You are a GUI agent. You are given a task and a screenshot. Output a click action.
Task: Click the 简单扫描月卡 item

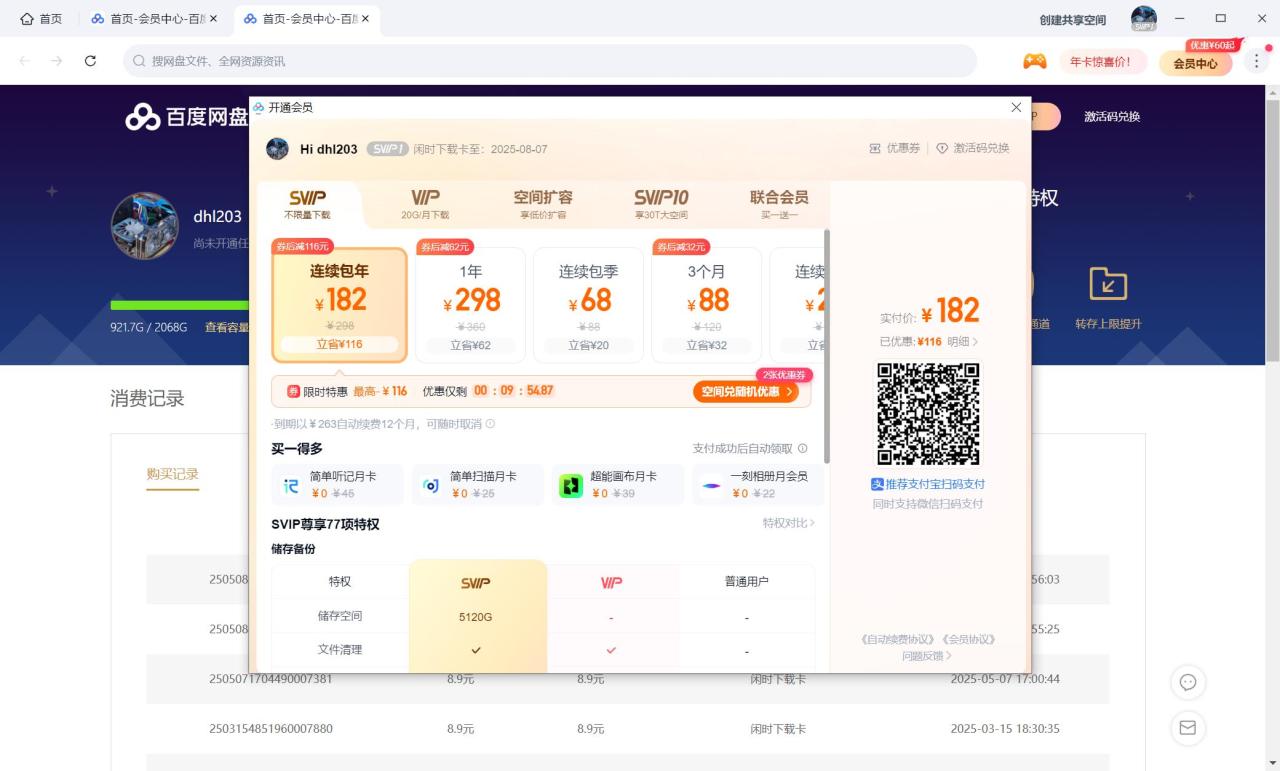[478, 485]
